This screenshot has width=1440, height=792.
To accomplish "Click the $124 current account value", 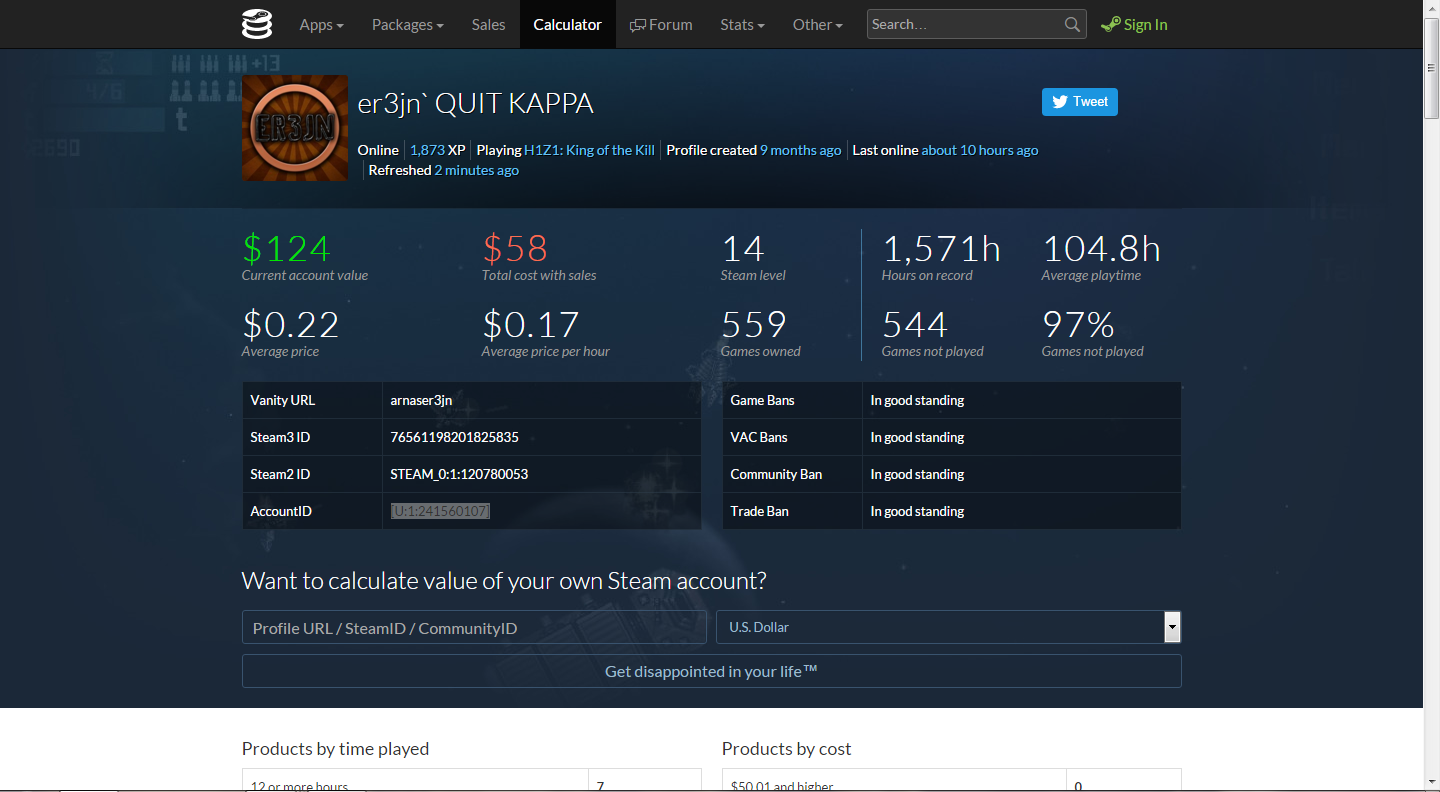I will click(286, 248).
